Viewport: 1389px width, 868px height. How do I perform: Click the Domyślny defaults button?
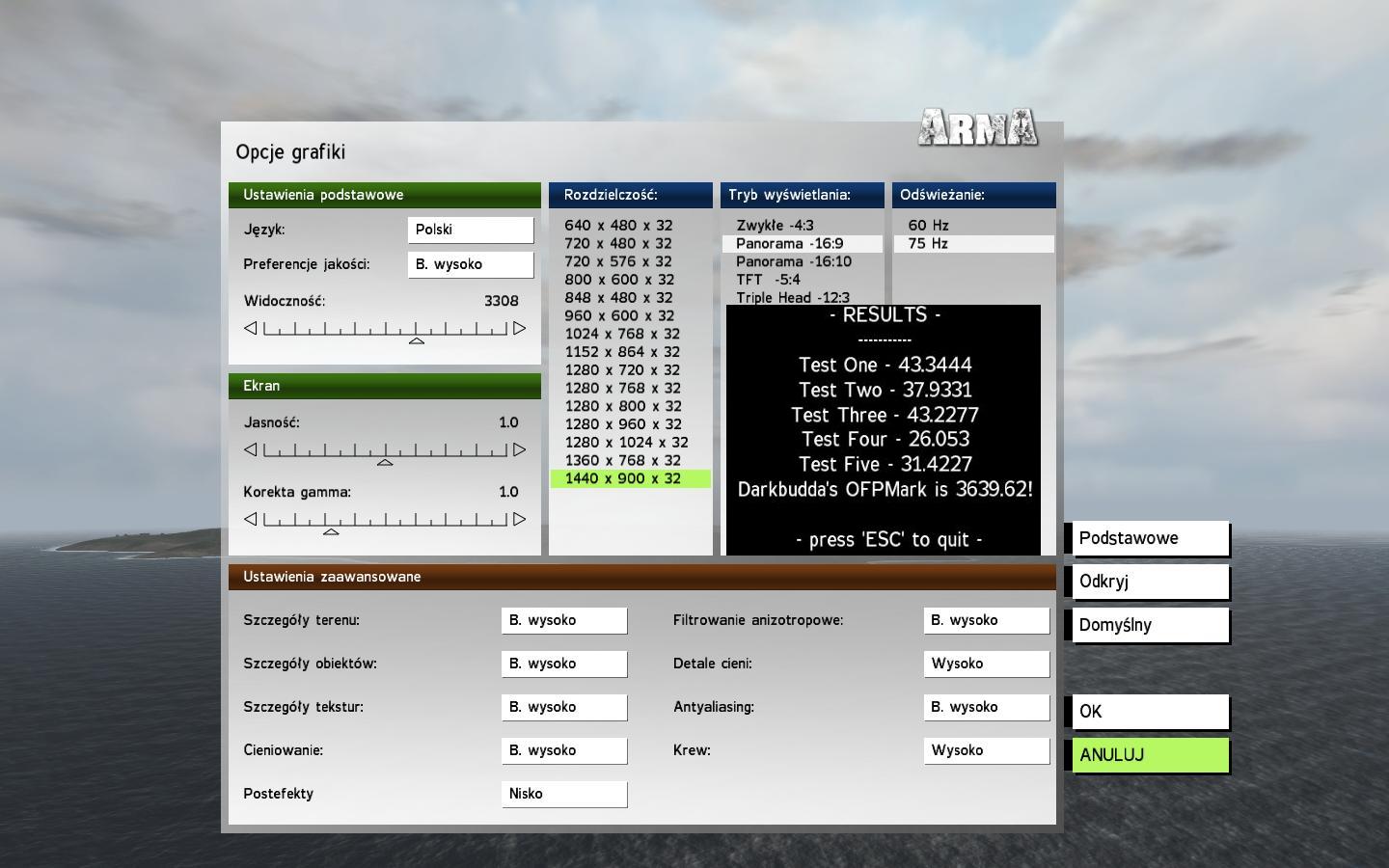(x=1147, y=625)
